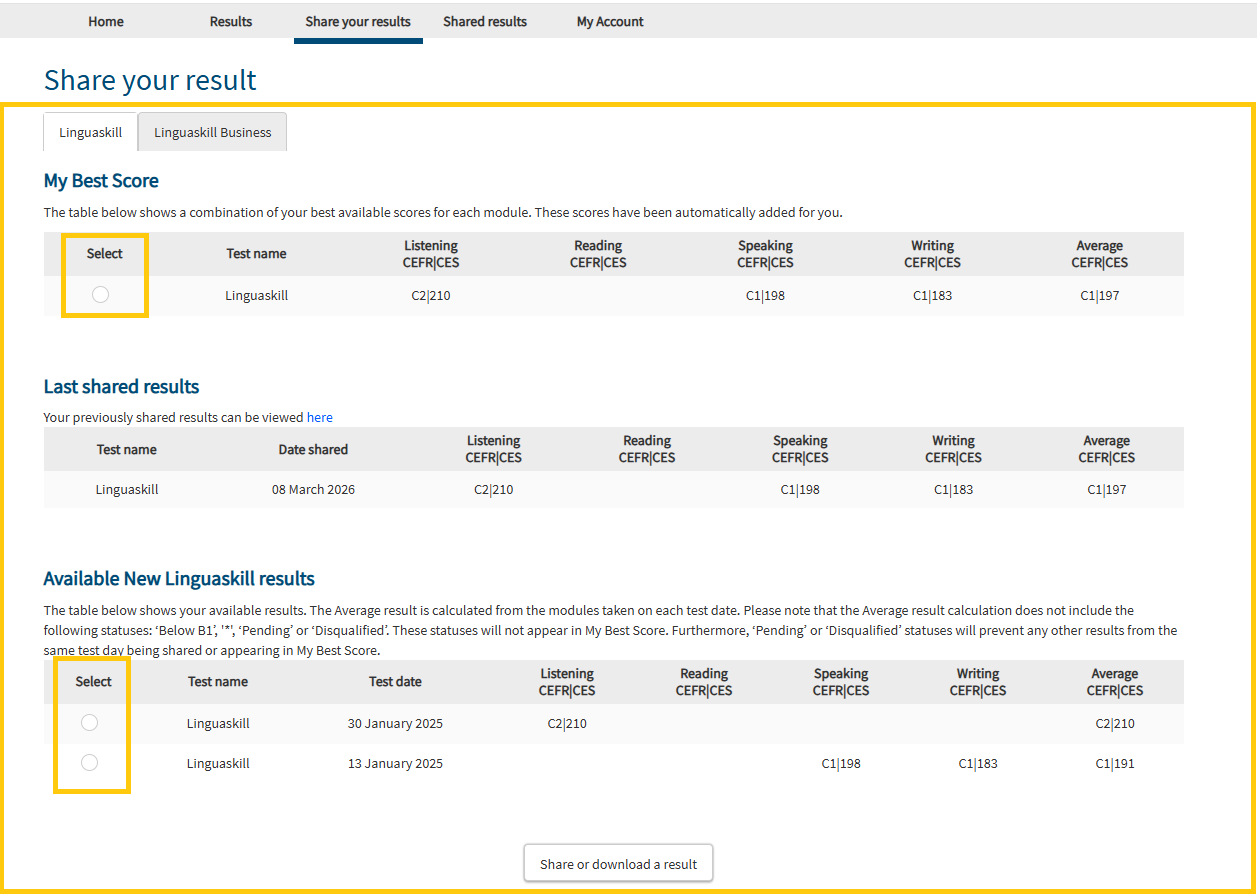Click Speaking 'C1|198' in 13 January row
The image size is (1257, 894).
(841, 763)
